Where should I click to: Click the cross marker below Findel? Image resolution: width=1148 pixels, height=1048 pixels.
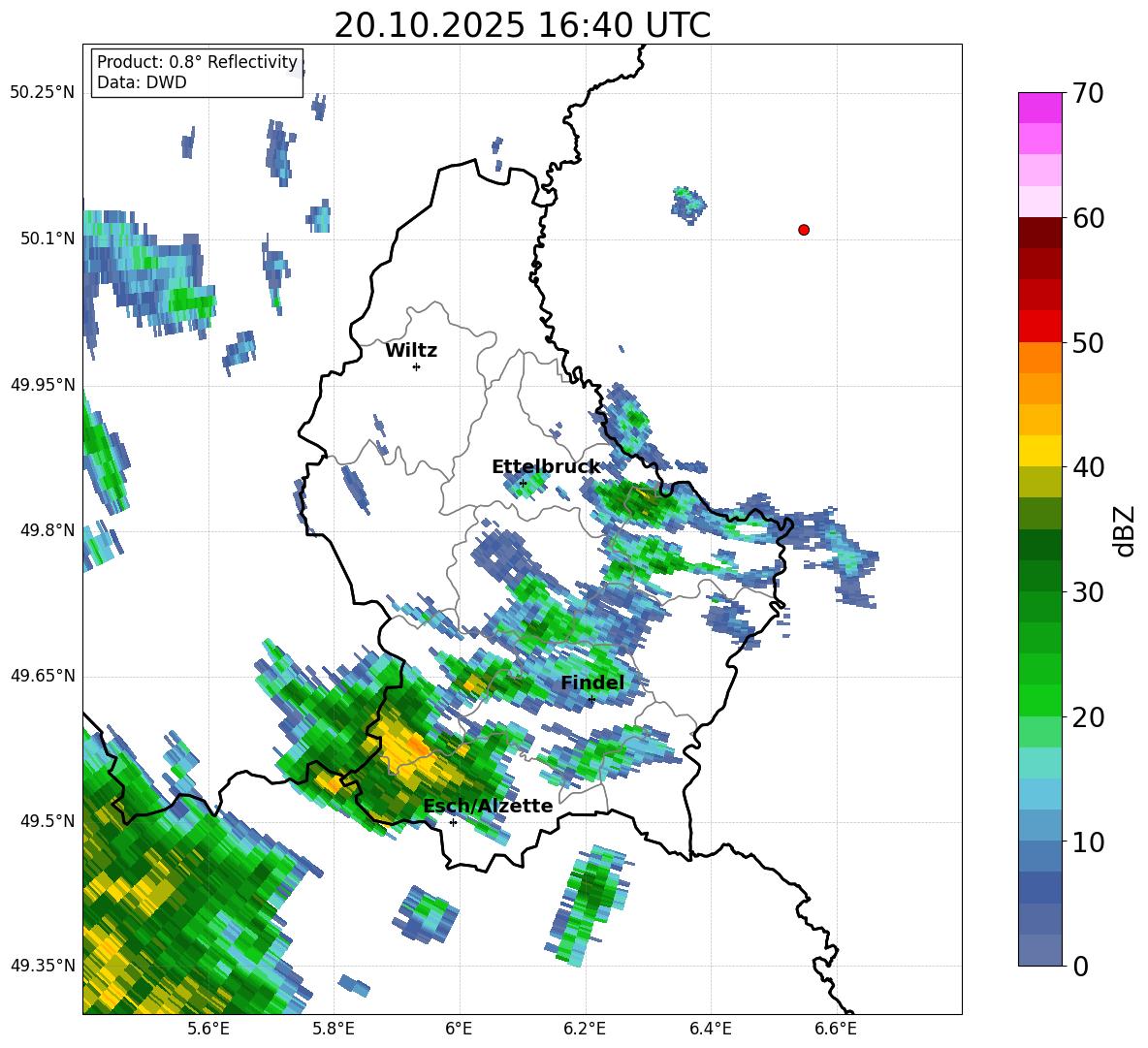tap(591, 700)
